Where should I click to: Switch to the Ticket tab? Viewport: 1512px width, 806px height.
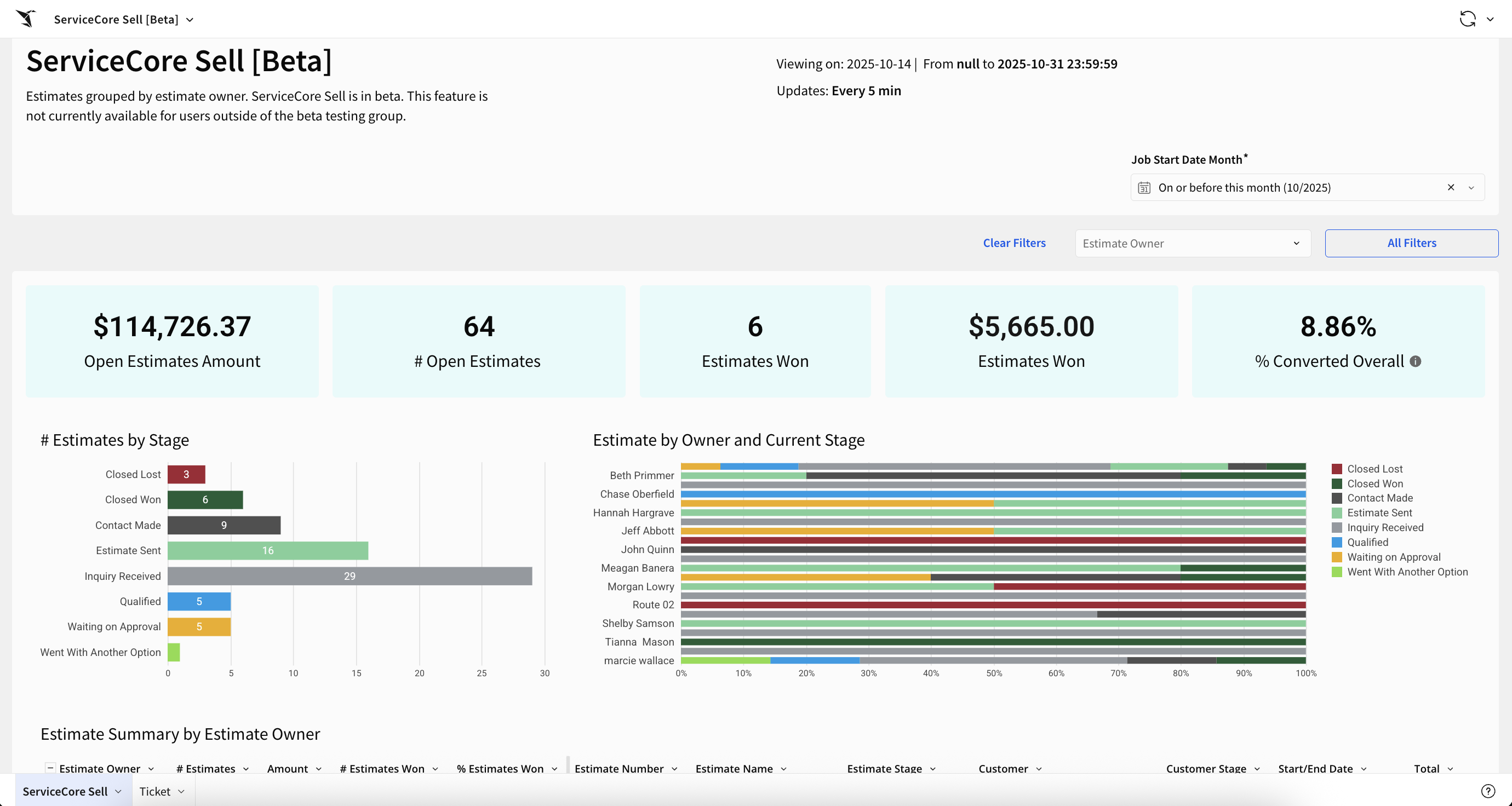(163, 791)
